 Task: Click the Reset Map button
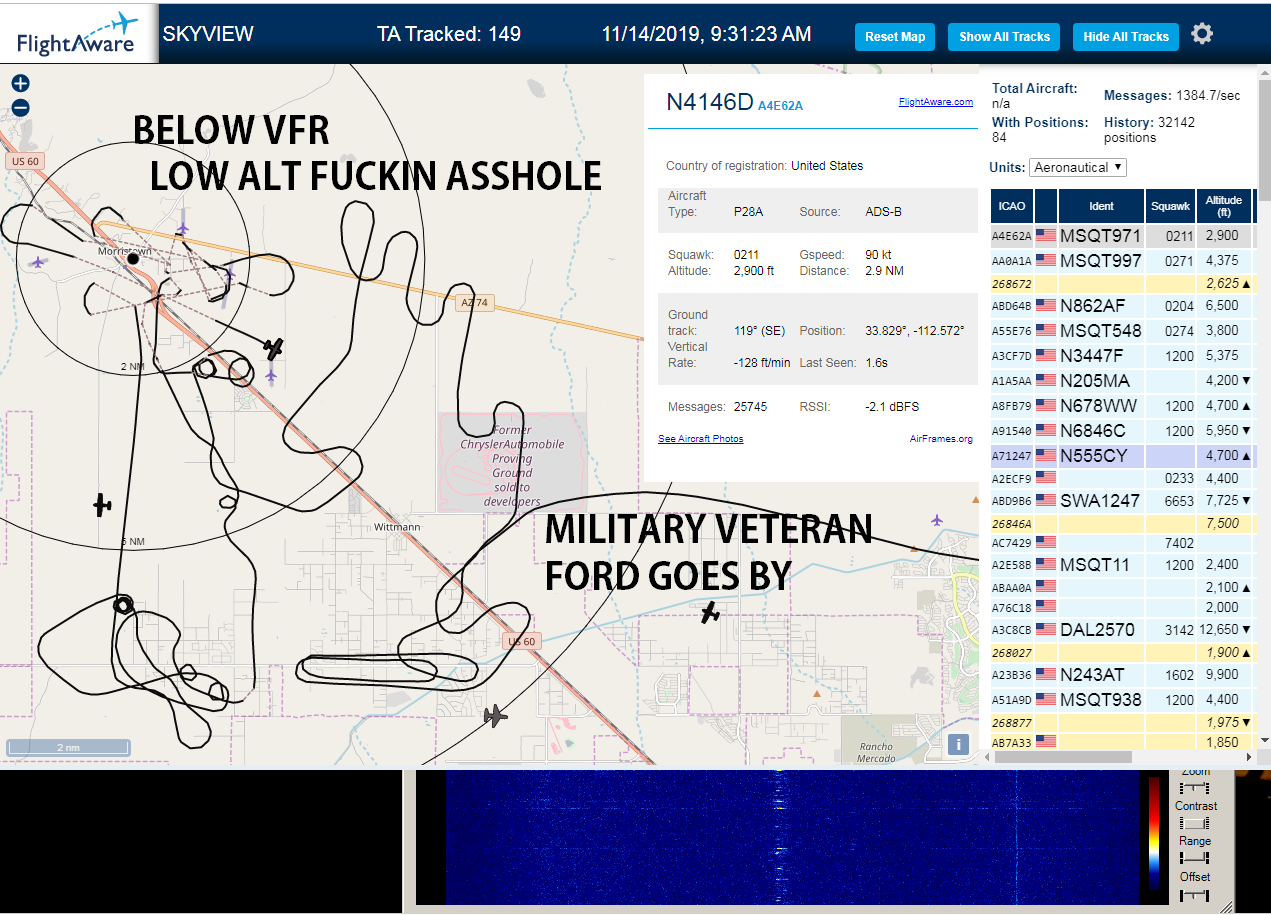pos(895,37)
